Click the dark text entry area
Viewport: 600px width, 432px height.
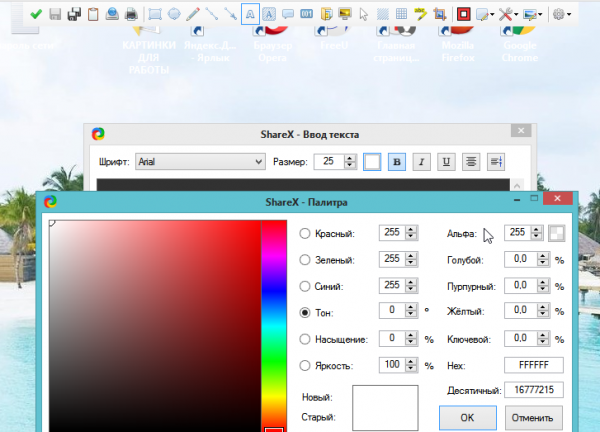coord(303,185)
